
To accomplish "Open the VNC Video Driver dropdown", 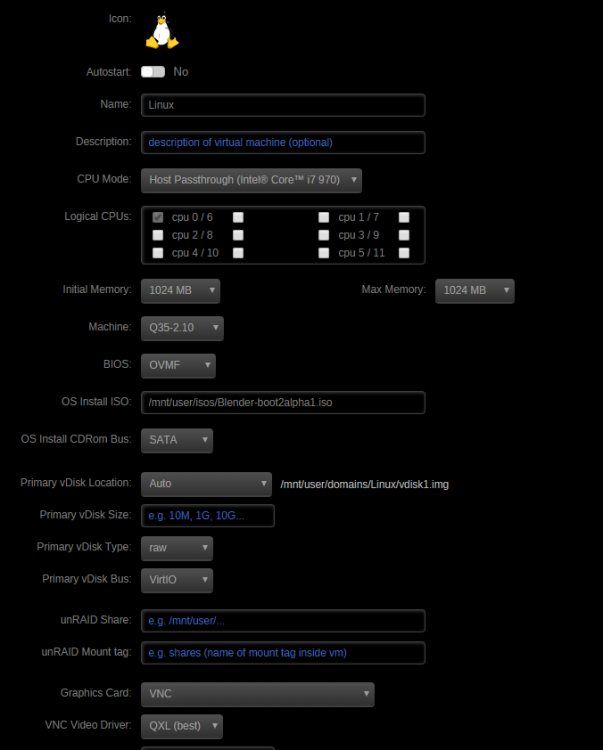I will 182,726.
